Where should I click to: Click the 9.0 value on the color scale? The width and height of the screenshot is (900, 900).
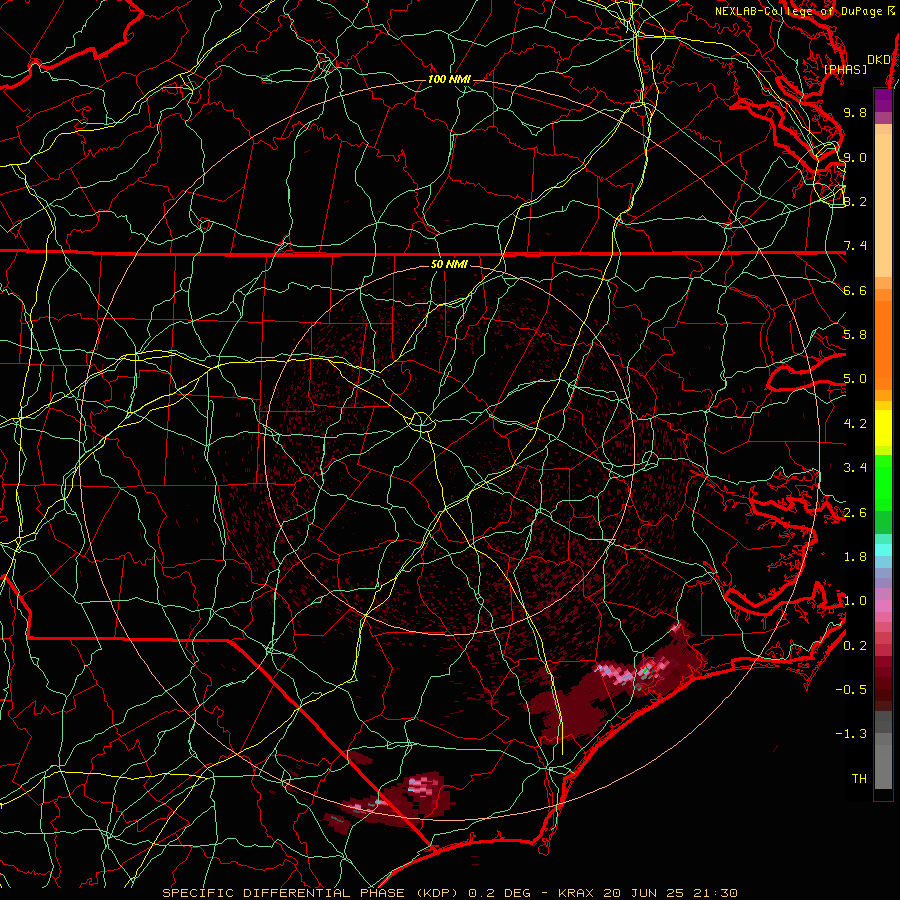click(855, 157)
